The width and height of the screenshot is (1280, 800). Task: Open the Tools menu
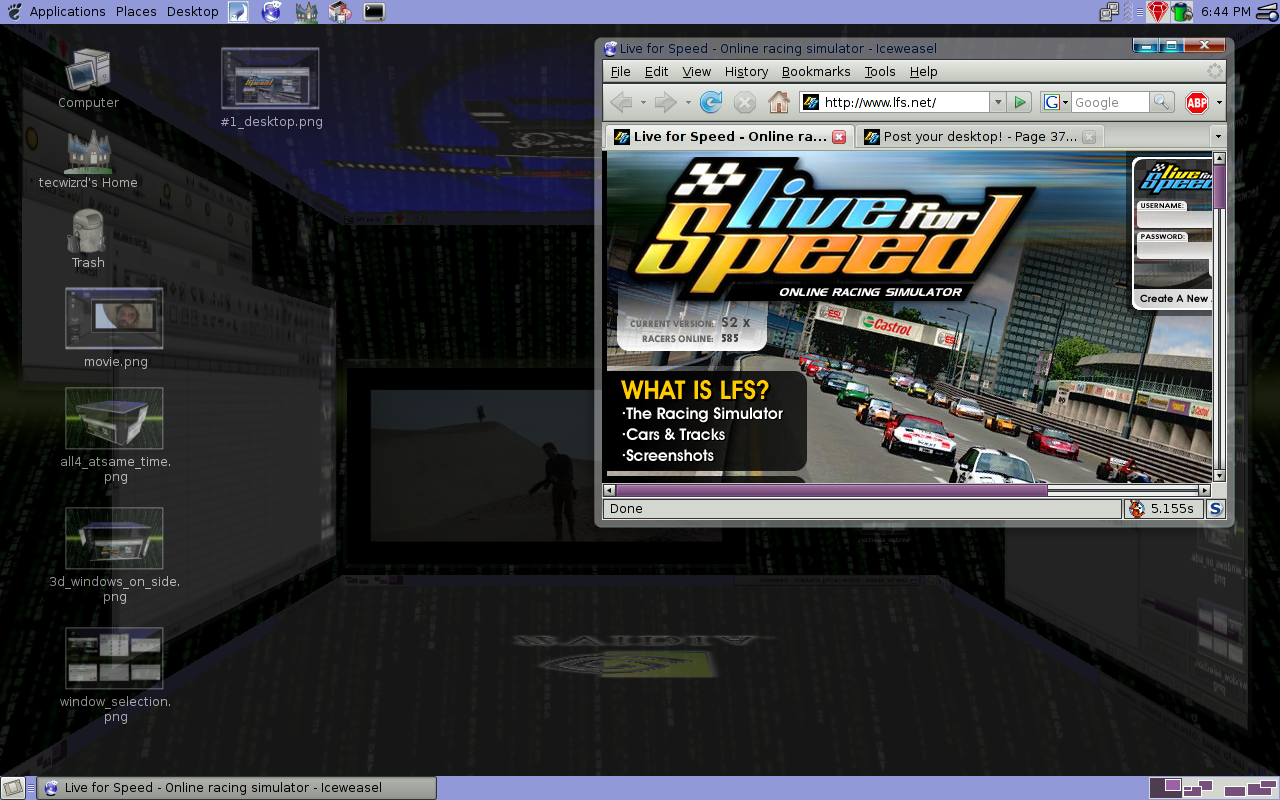[x=880, y=72]
